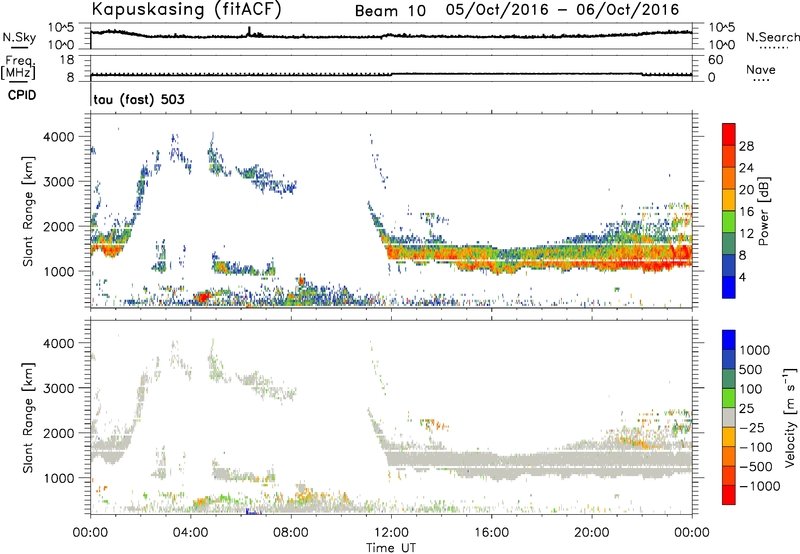The width and height of the screenshot is (800, 554).
Task: Click the gray -25 to 25 segment of Velocity bar
Action: pyautogui.click(x=729, y=418)
